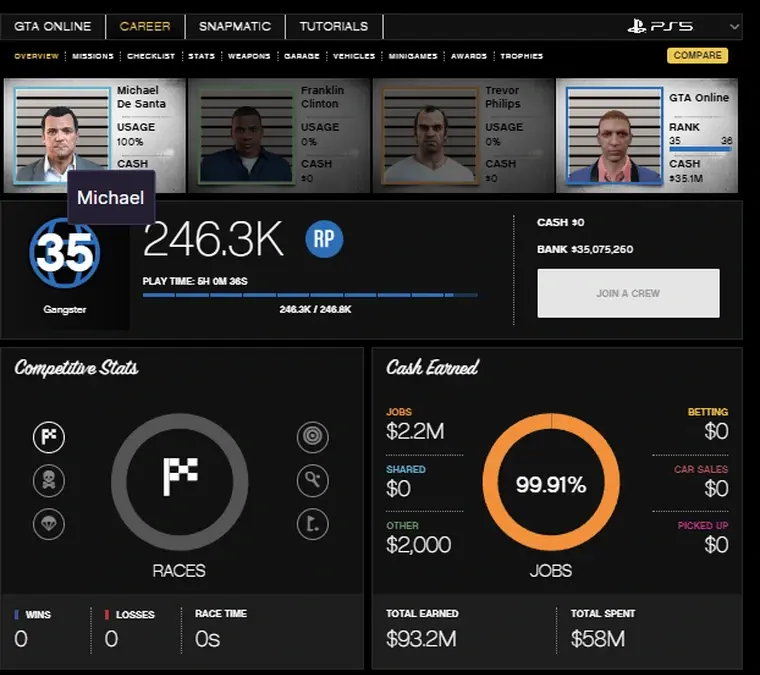Select the parachute stats icon
Viewport: 760px width, 675px height.
48,524
